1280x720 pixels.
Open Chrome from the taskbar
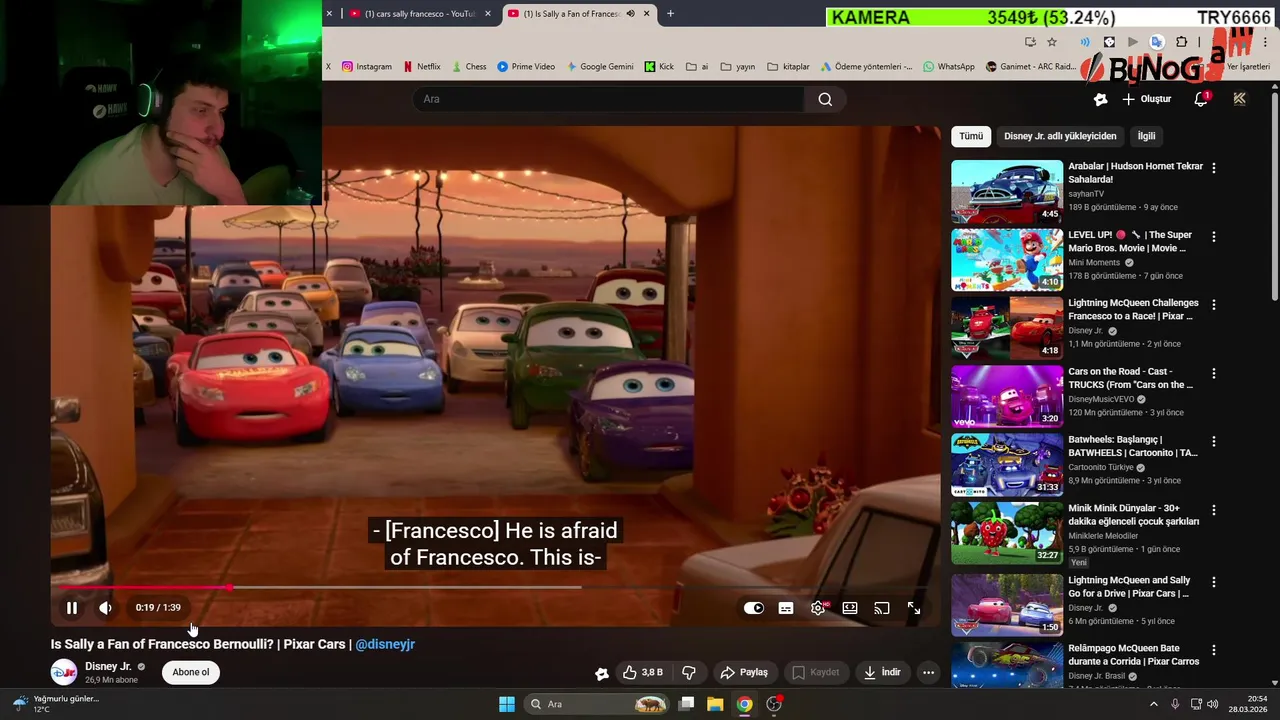tap(744, 704)
